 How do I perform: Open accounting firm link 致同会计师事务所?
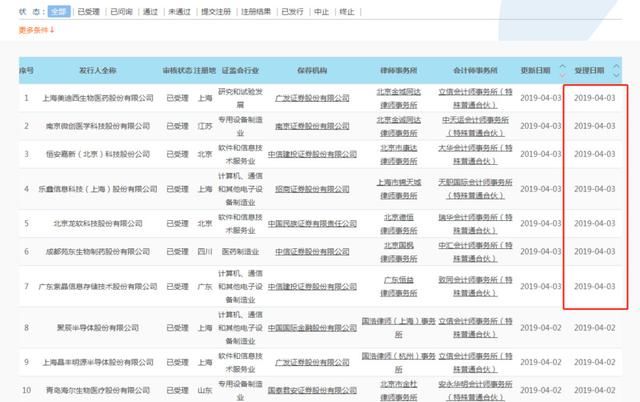tap(475, 287)
